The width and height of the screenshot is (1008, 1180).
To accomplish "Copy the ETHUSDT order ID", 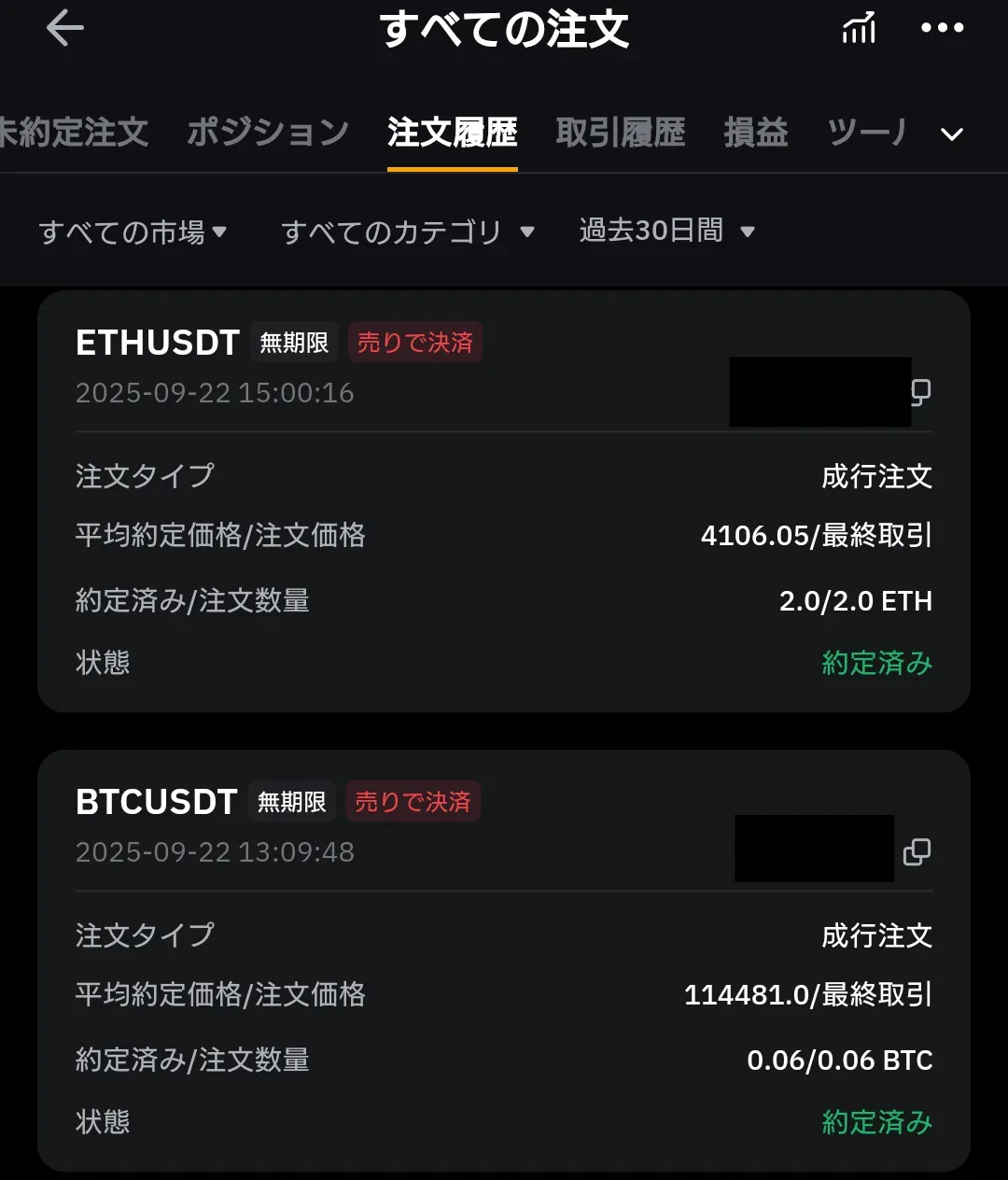I will pos(920,392).
